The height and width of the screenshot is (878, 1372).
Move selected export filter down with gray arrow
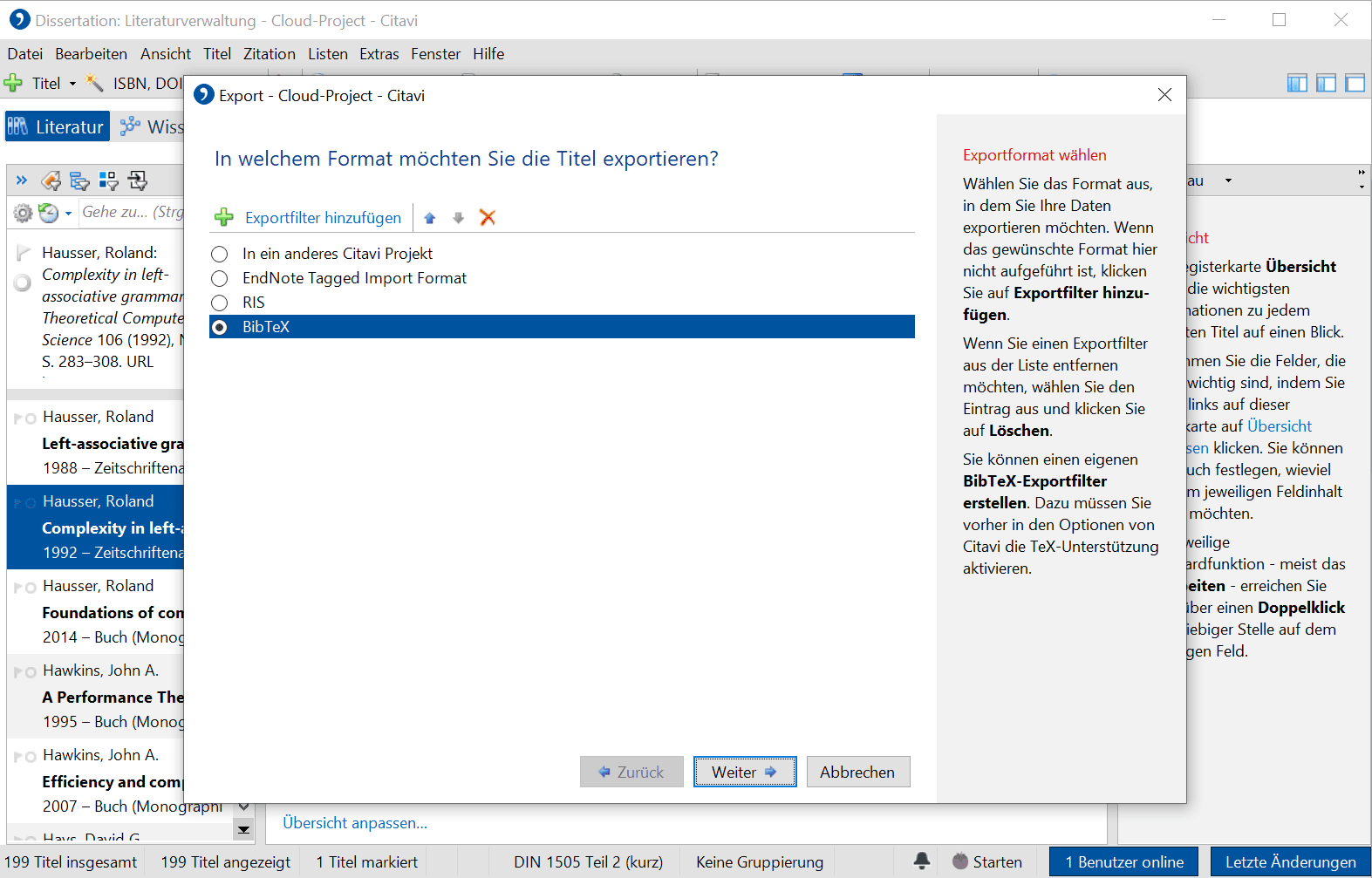[x=458, y=218]
